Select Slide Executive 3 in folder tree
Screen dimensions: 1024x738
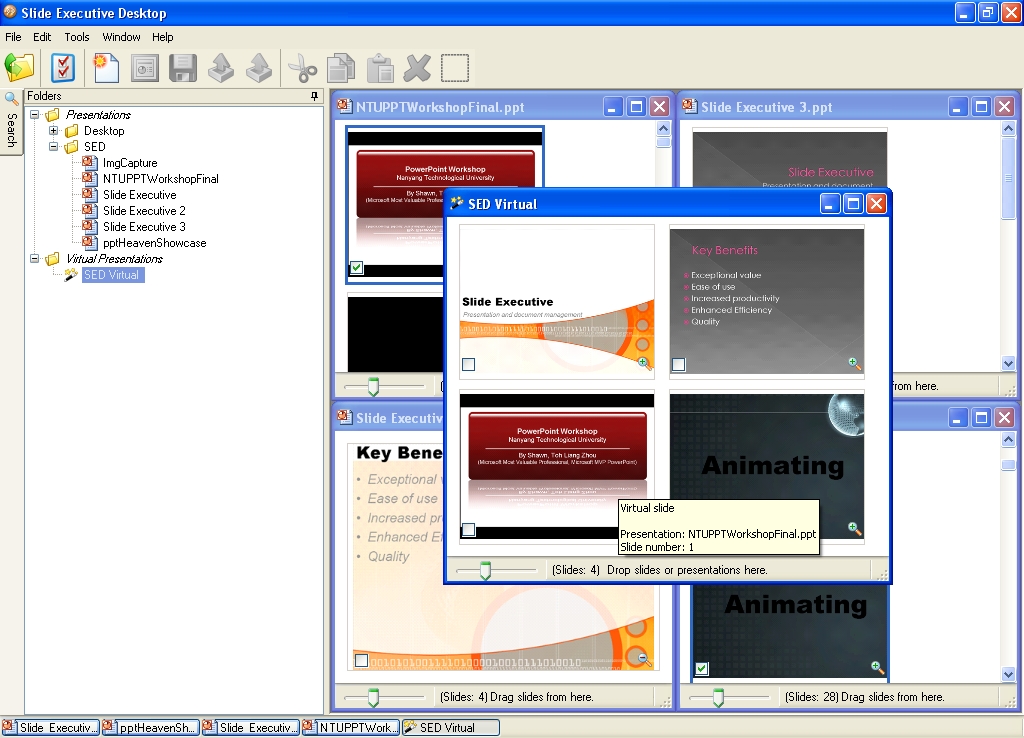(144, 227)
